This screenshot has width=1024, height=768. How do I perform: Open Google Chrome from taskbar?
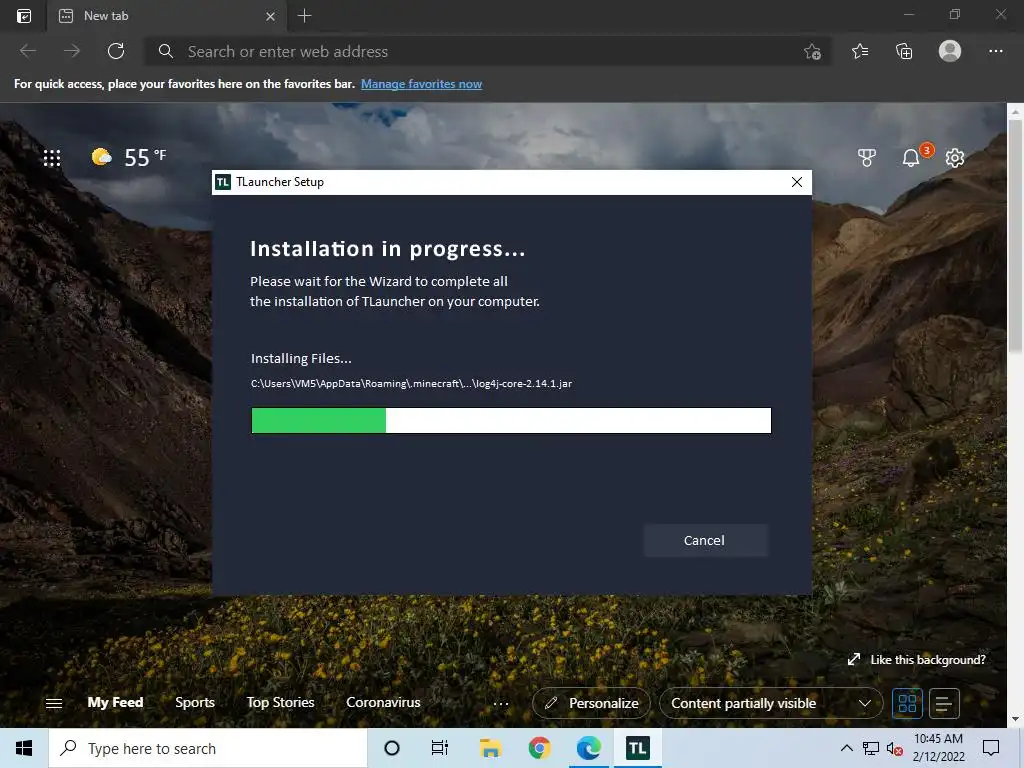pyautogui.click(x=539, y=748)
